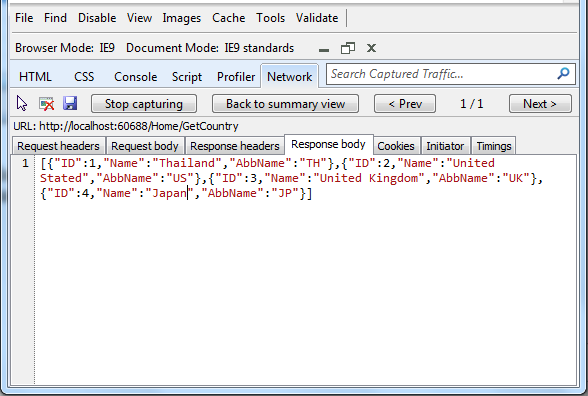Click the "United Kingdom" value in response

click(x=369, y=178)
